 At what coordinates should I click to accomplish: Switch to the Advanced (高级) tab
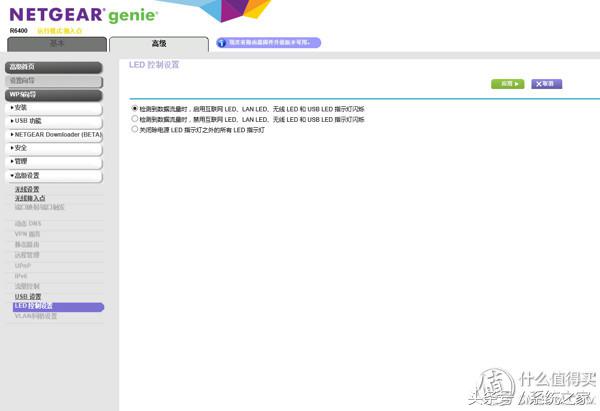[x=159, y=44]
